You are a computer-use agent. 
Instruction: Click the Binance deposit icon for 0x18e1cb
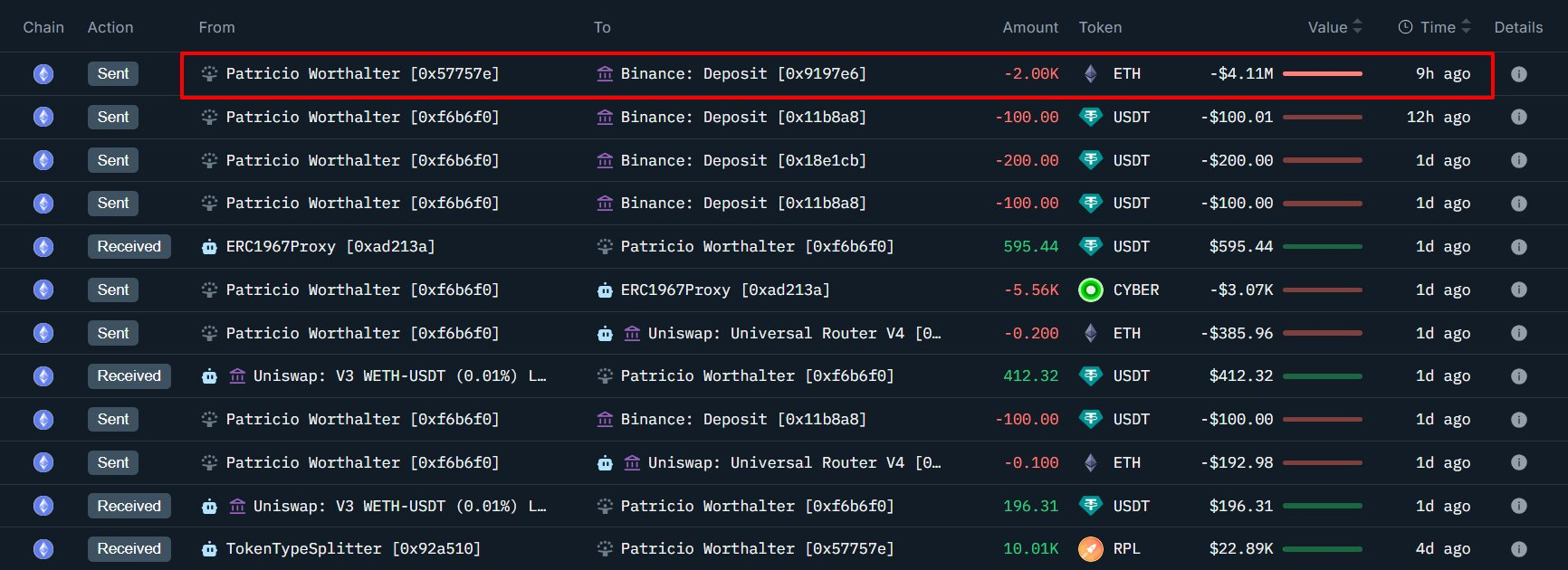click(605, 161)
